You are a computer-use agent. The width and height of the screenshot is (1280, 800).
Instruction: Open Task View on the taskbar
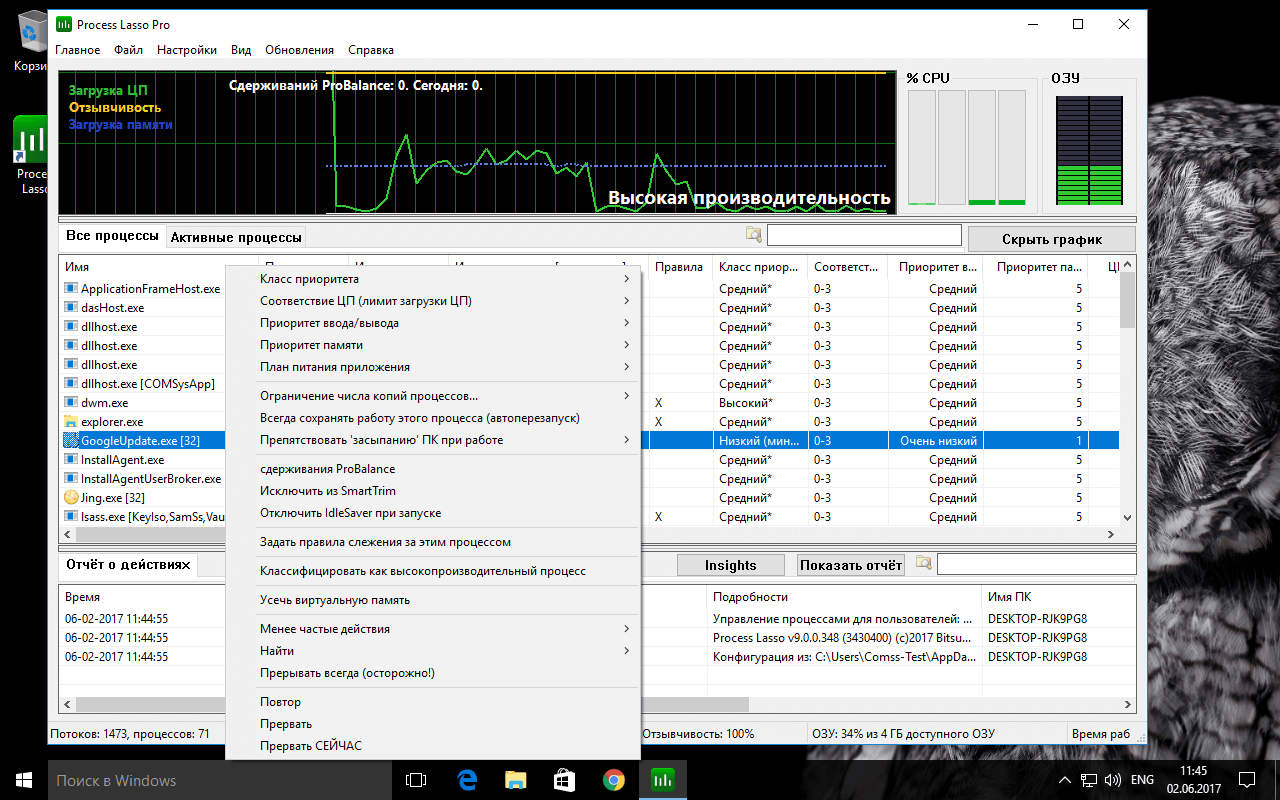point(416,780)
